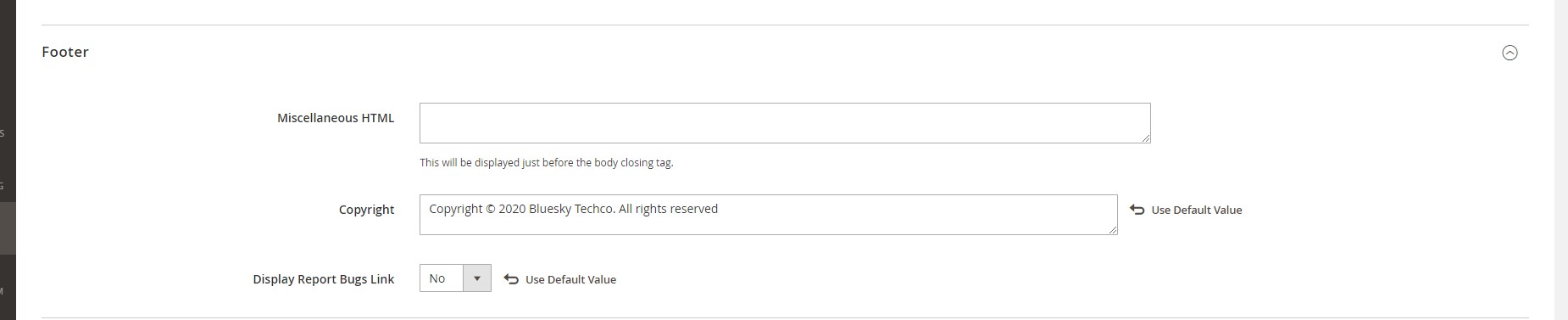Screen dimensions: 1568x320
Task: Open the Display Report Bugs Link dropdown arrow
Action: (x=477, y=278)
